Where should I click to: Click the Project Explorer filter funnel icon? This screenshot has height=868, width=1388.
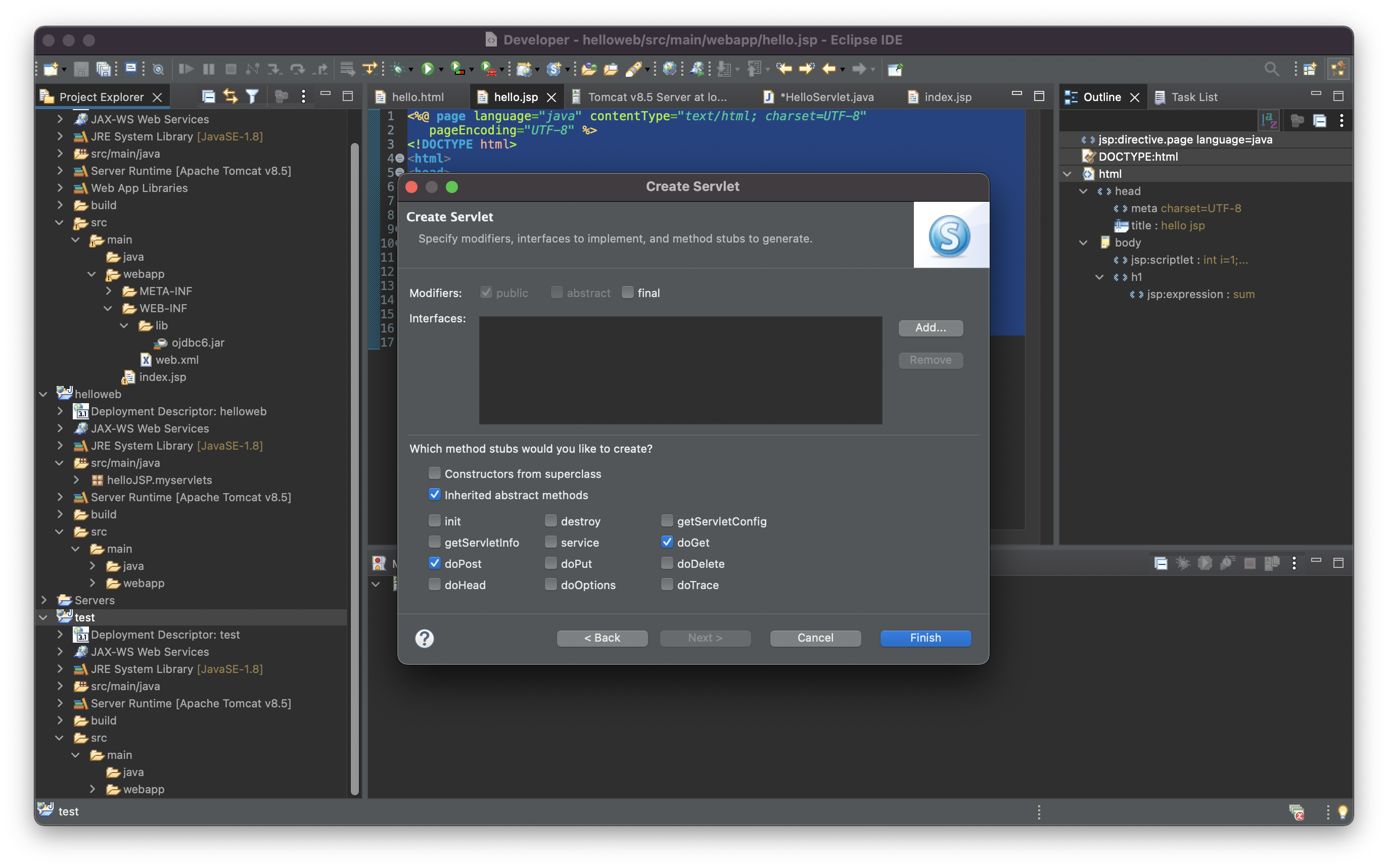(252, 97)
